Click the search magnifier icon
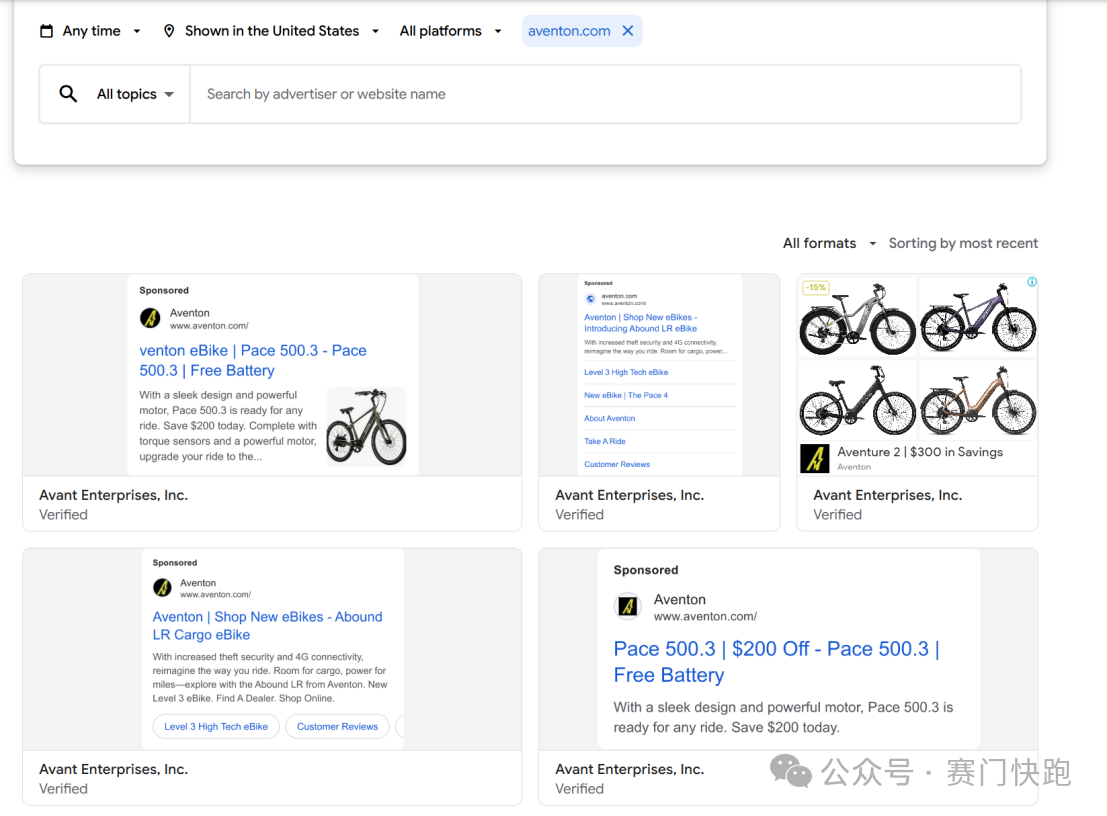Viewport: 1107px width, 816px height. point(68,94)
